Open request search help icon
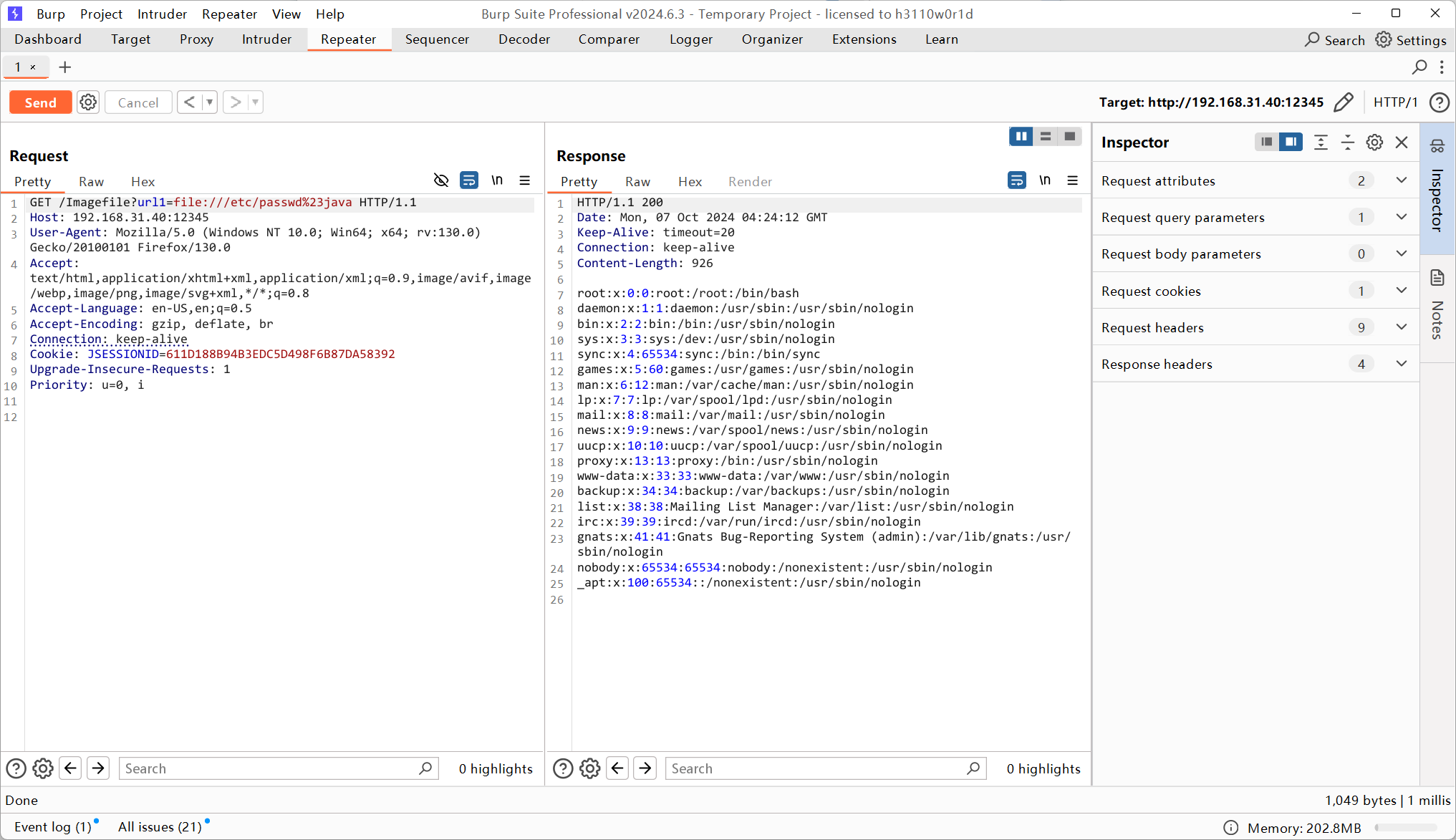This screenshot has width=1456, height=840. tap(16, 768)
